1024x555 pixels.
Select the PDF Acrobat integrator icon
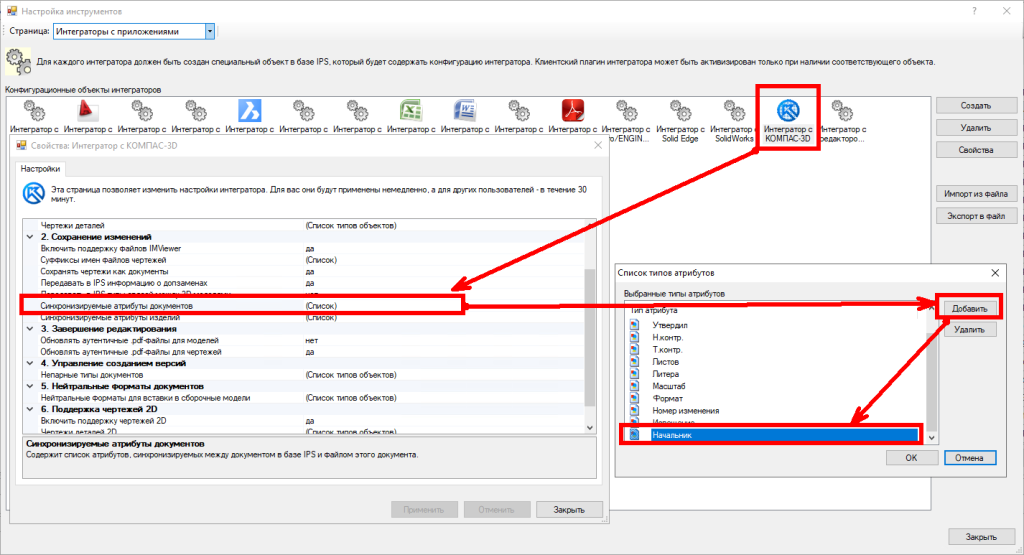click(x=573, y=110)
